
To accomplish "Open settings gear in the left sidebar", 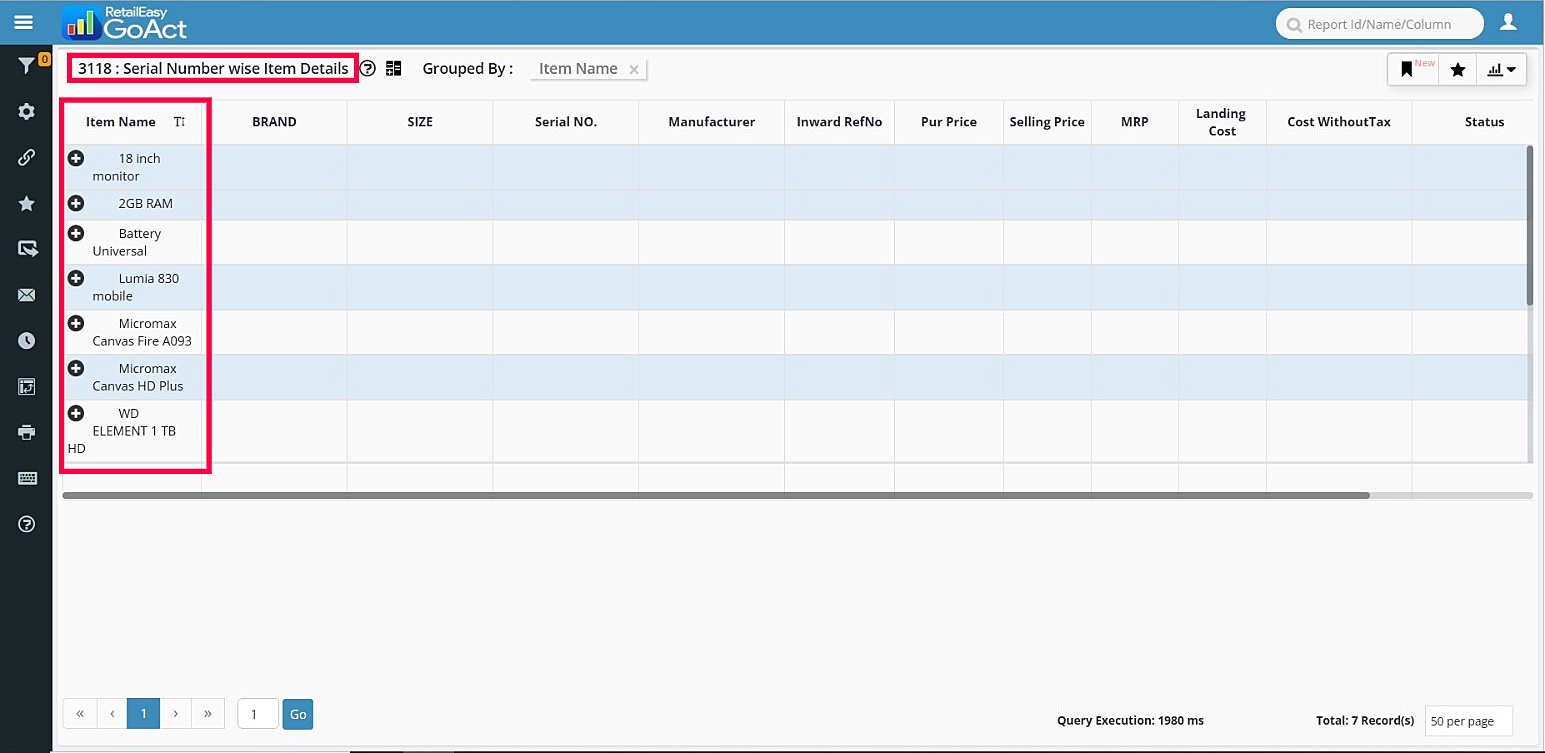I will click(27, 111).
